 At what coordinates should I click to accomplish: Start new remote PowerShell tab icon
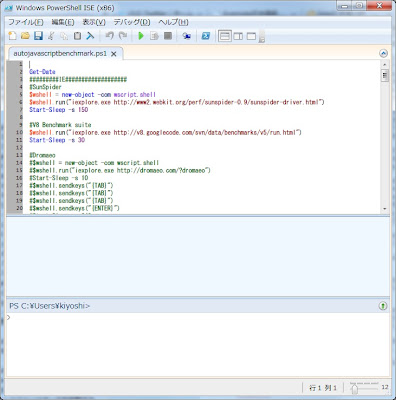[x=186, y=36]
